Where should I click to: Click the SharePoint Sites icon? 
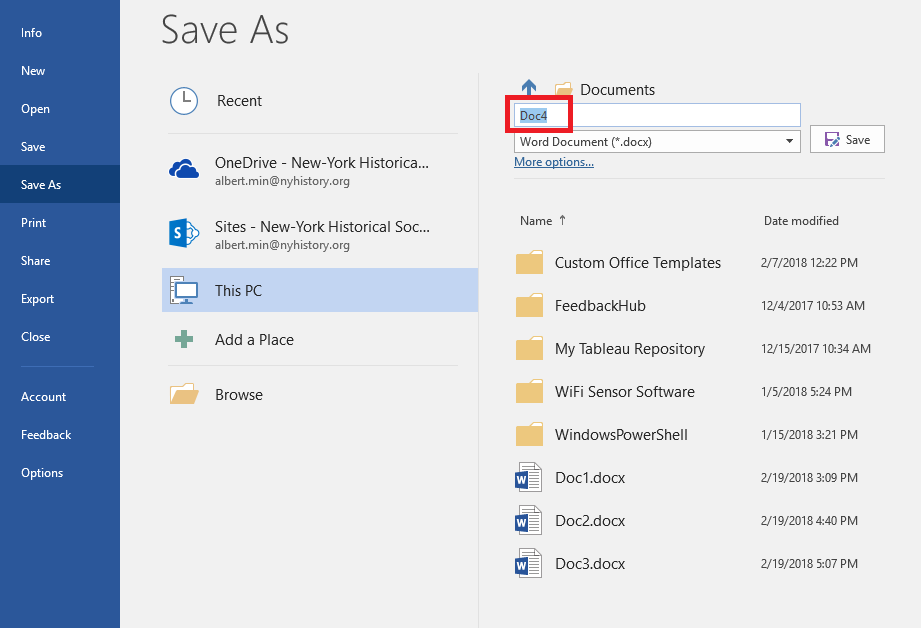tap(184, 233)
